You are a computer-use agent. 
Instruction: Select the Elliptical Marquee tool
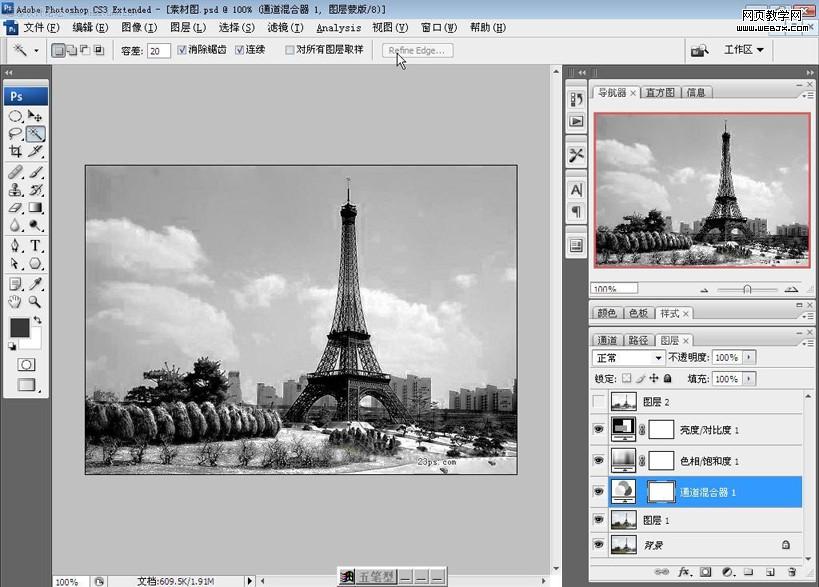[x=16, y=116]
